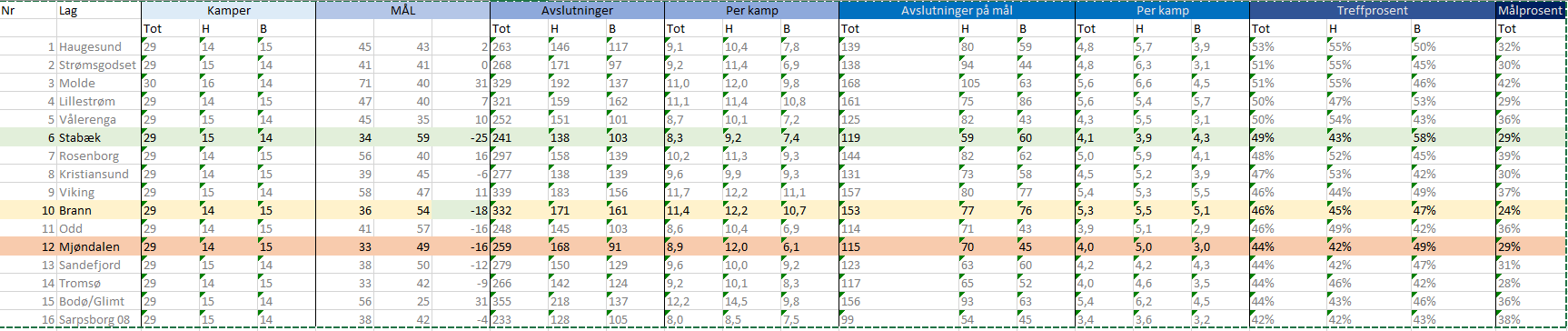Click the Avslutninger header cell

coord(577,11)
